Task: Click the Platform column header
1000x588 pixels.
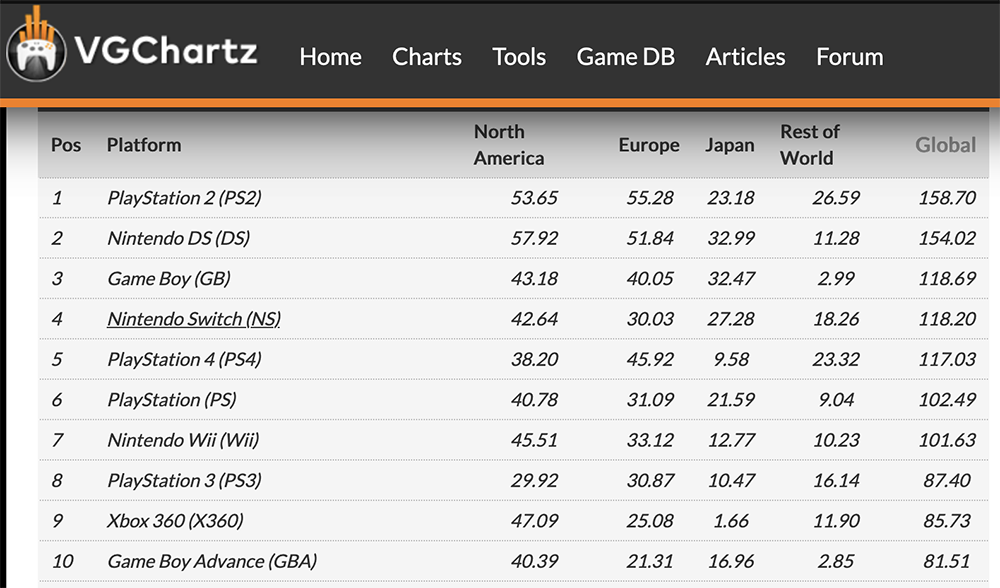Action: coord(144,145)
